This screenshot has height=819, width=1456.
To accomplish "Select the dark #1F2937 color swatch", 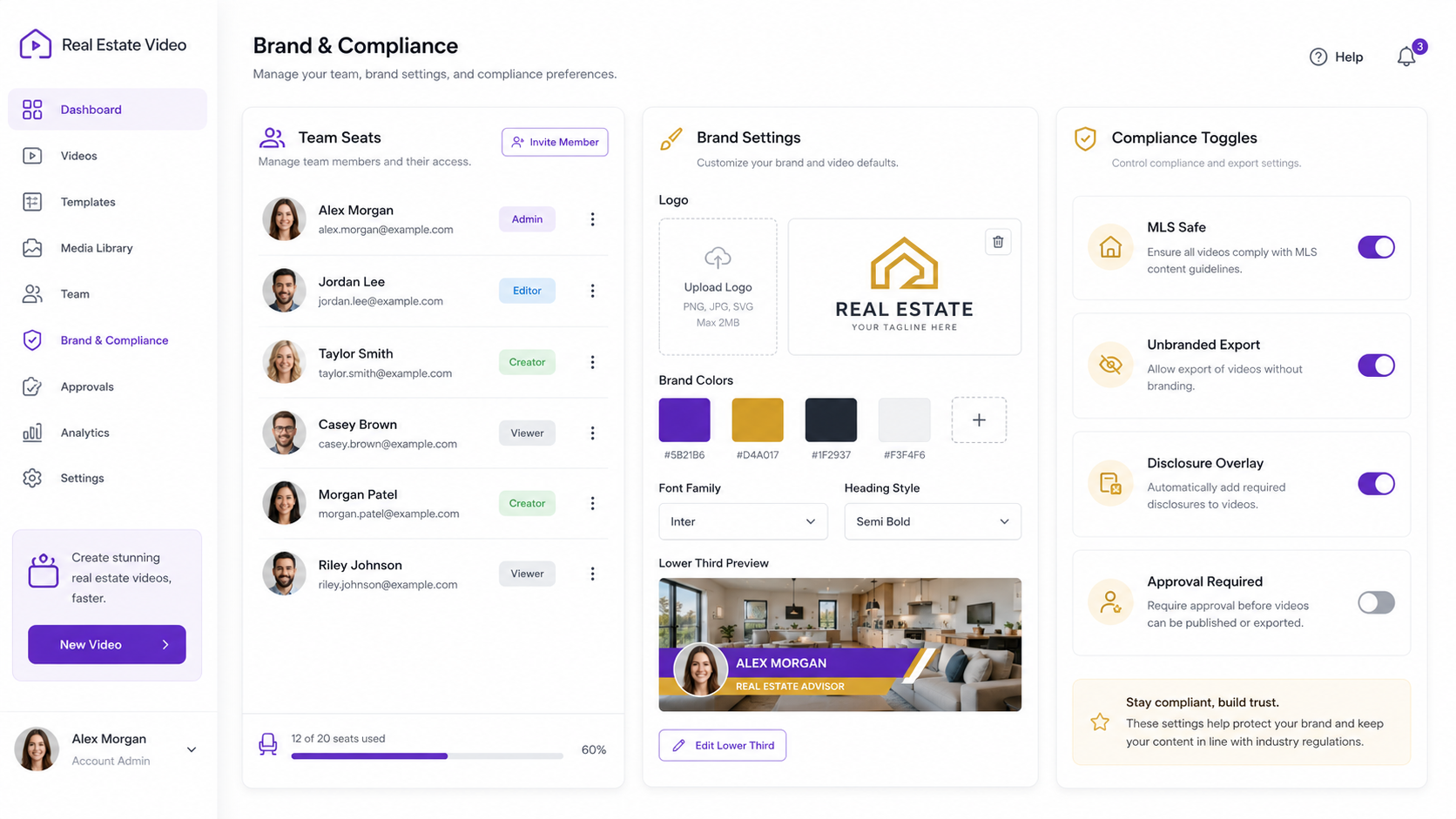I will point(831,420).
